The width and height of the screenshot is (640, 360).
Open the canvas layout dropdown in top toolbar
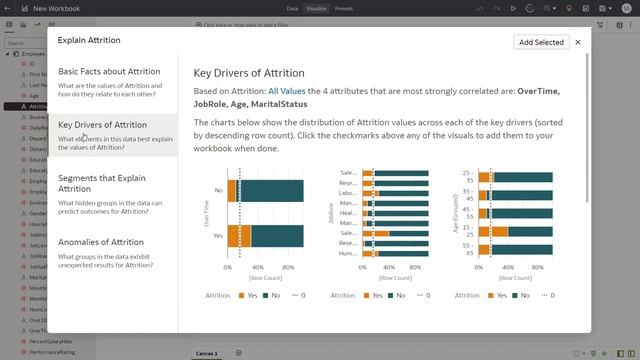(x=550, y=9)
